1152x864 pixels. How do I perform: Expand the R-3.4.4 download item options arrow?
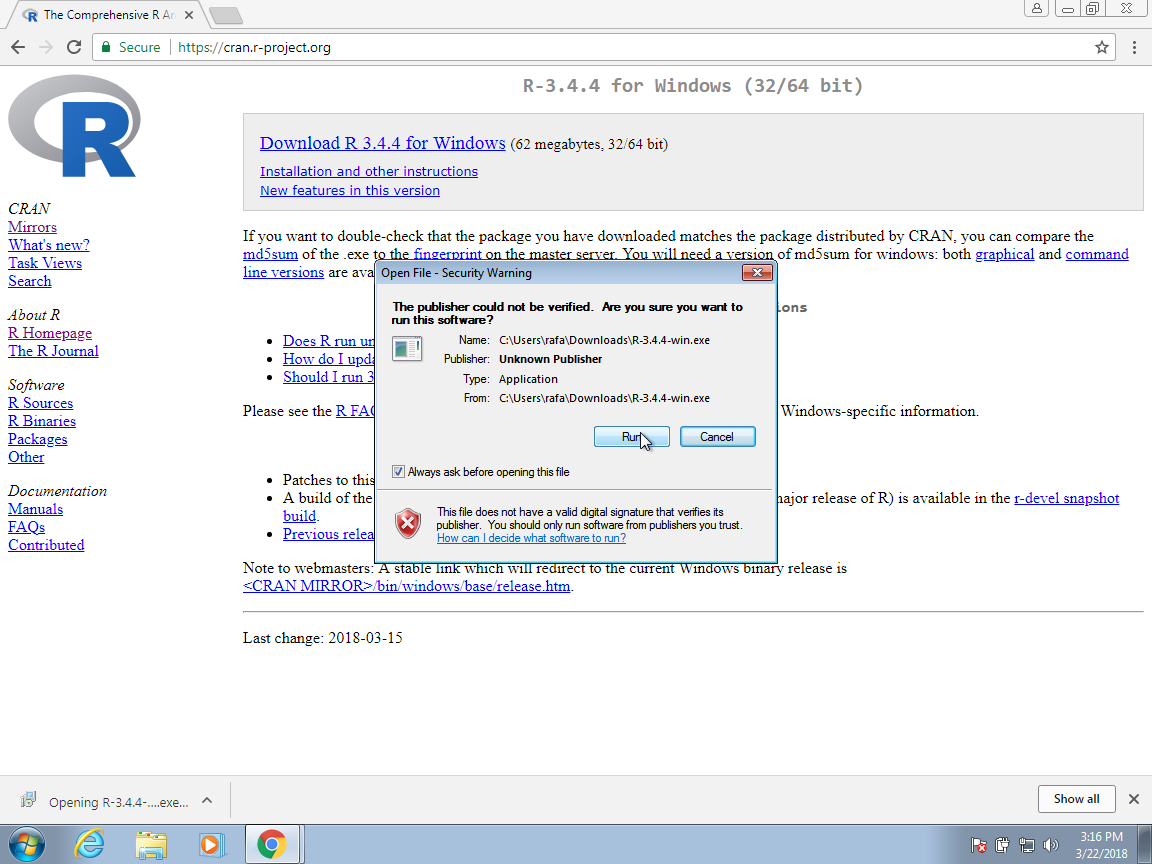click(x=207, y=800)
